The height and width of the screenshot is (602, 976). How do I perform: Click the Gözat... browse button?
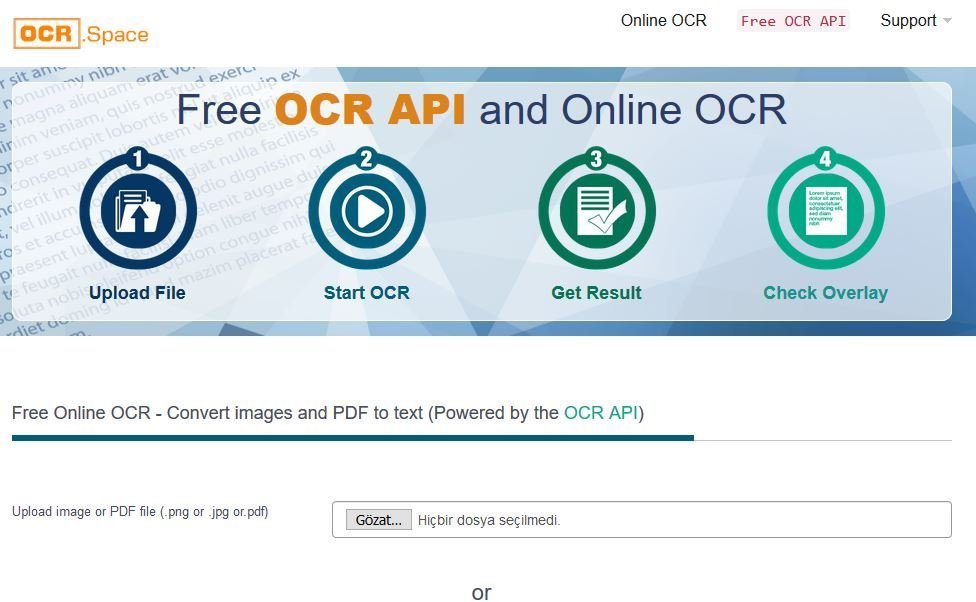(x=378, y=520)
